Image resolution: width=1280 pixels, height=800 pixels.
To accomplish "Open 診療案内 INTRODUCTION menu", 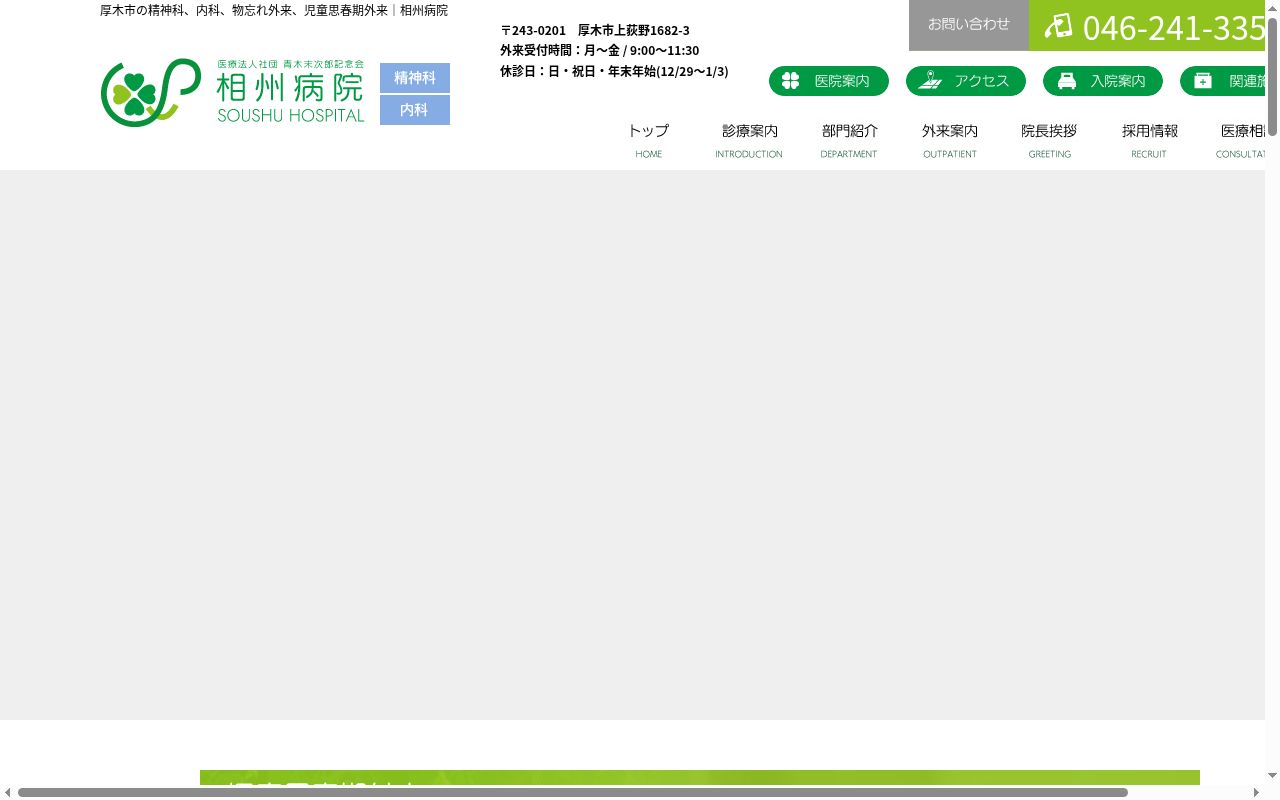I will (749, 140).
